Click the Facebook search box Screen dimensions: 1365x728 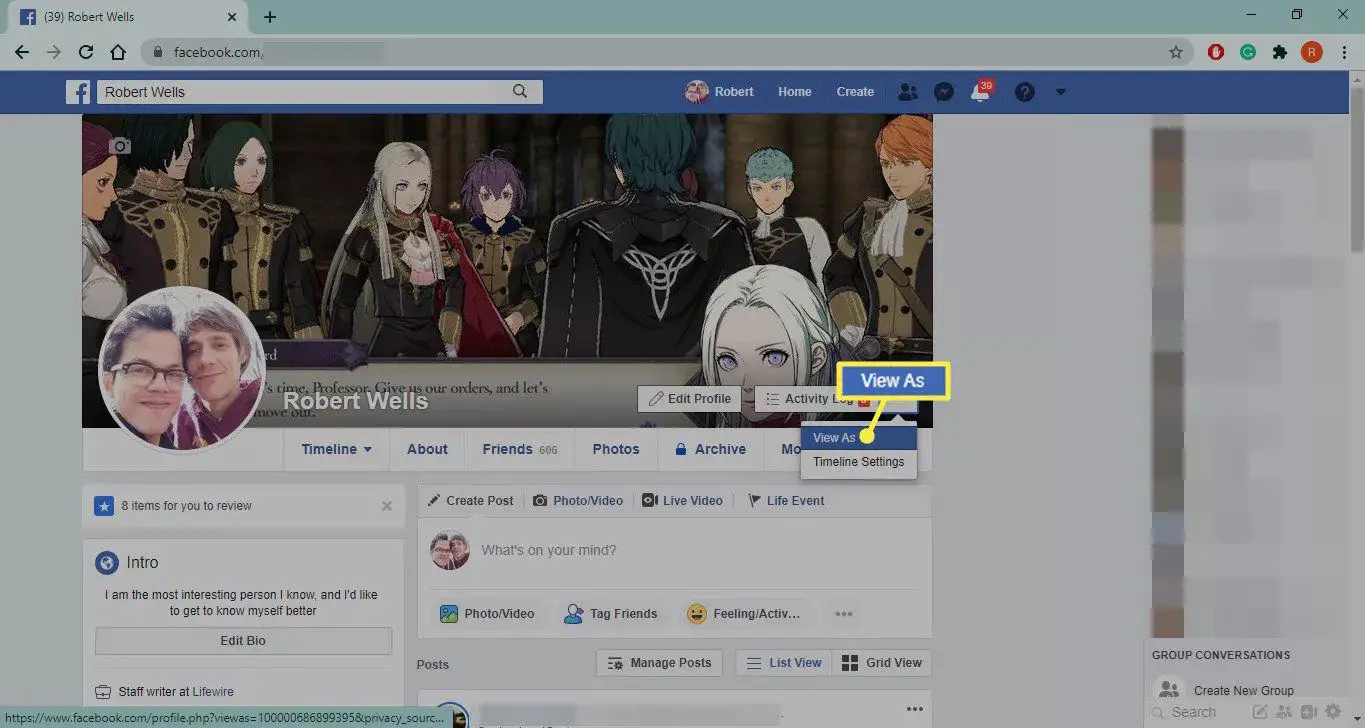click(x=320, y=92)
